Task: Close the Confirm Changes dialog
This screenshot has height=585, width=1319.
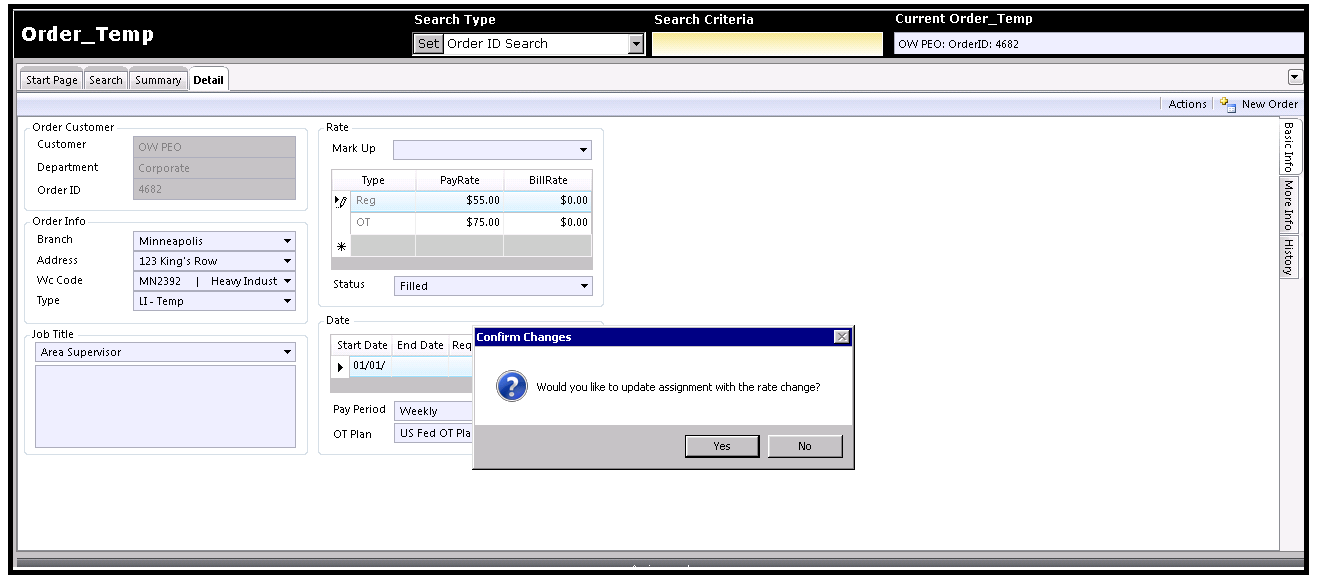Action: 841,337
